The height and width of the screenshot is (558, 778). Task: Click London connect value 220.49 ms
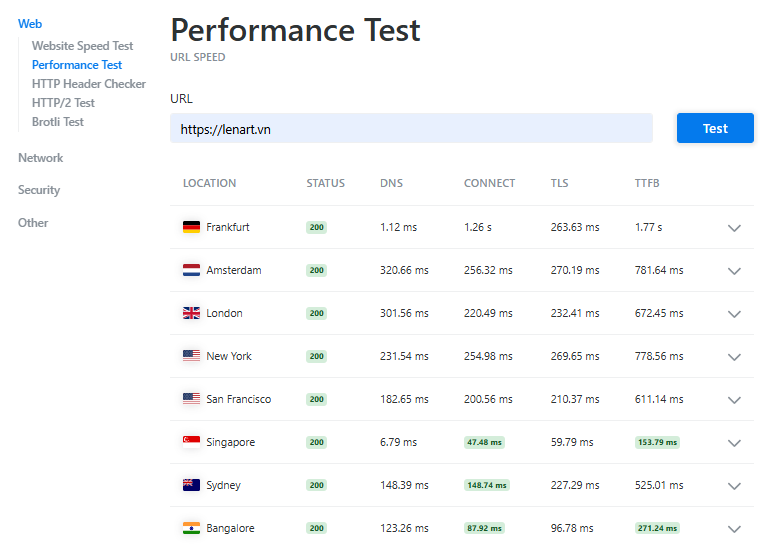coord(488,313)
